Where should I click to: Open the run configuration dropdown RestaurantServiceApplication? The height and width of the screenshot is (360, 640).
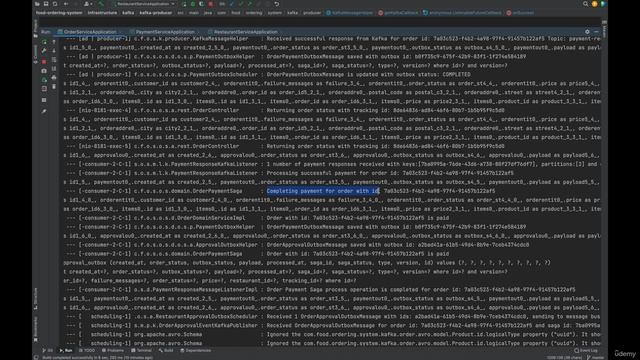(145, 4)
